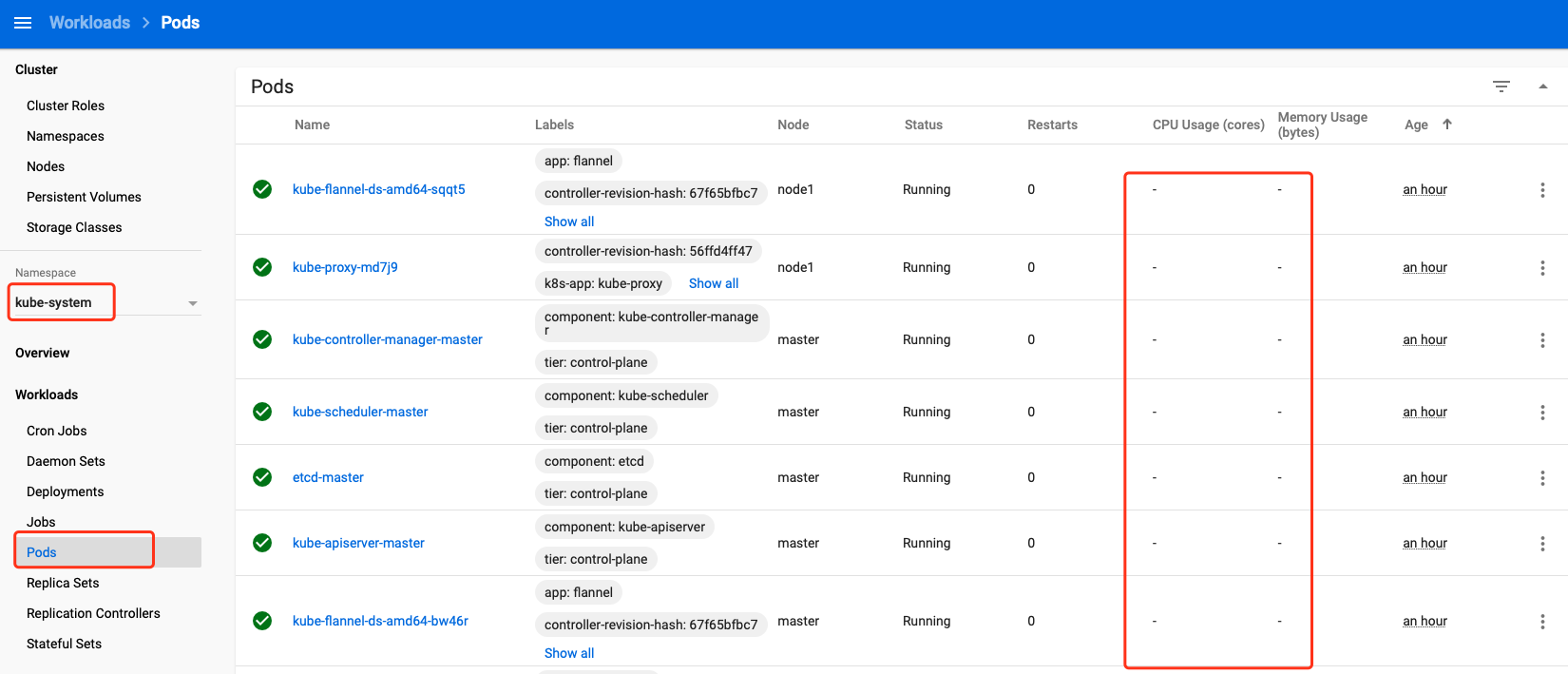Open the hamburger navigation menu
Viewport: 1568px width, 674px height.
point(23,23)
